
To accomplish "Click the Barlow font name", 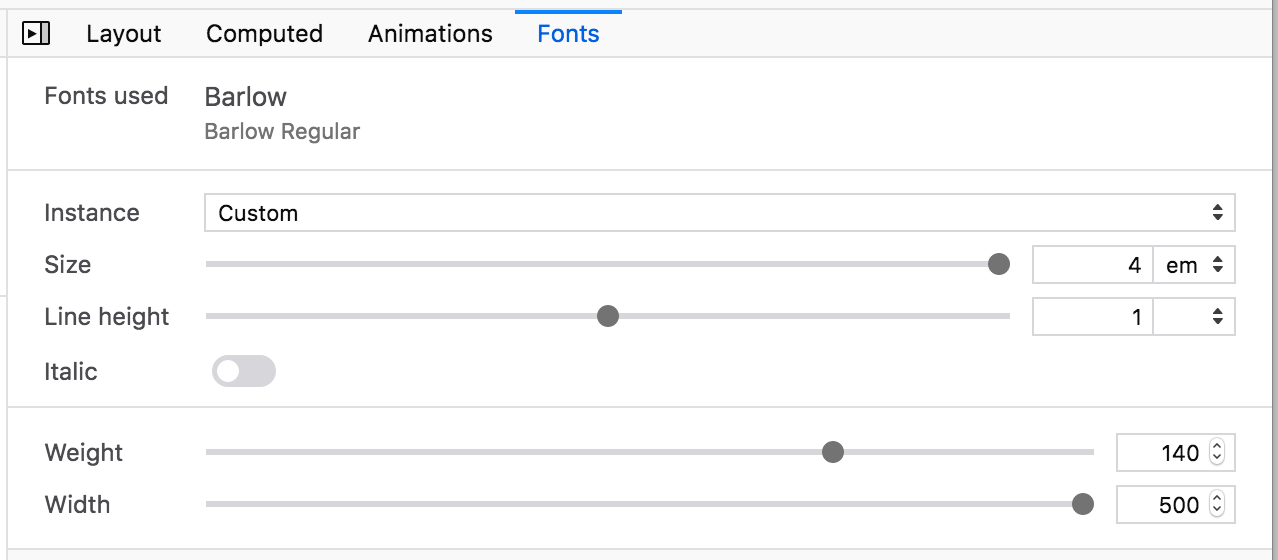I will pos(245,97).
